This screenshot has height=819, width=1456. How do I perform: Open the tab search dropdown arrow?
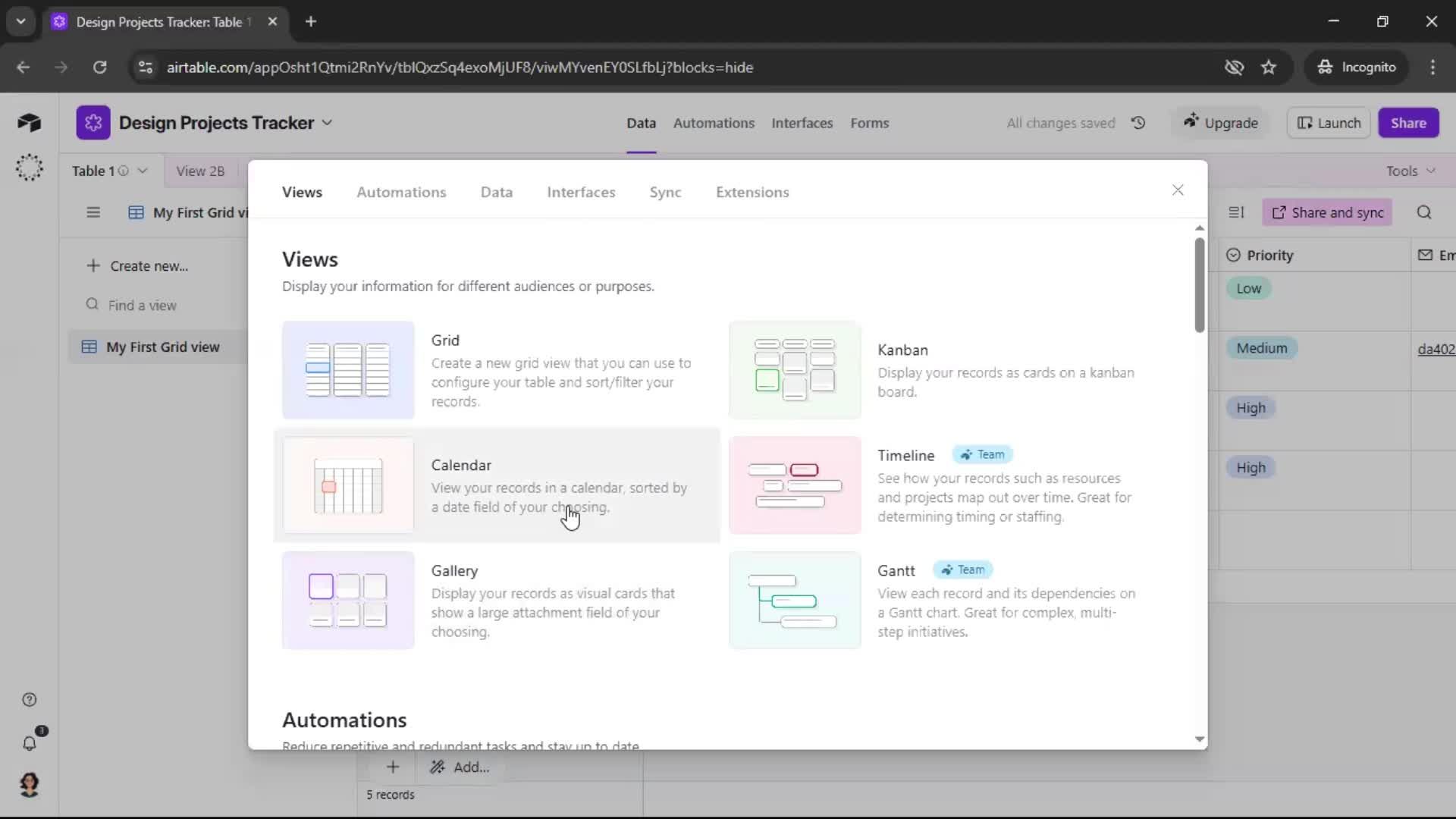20,22
